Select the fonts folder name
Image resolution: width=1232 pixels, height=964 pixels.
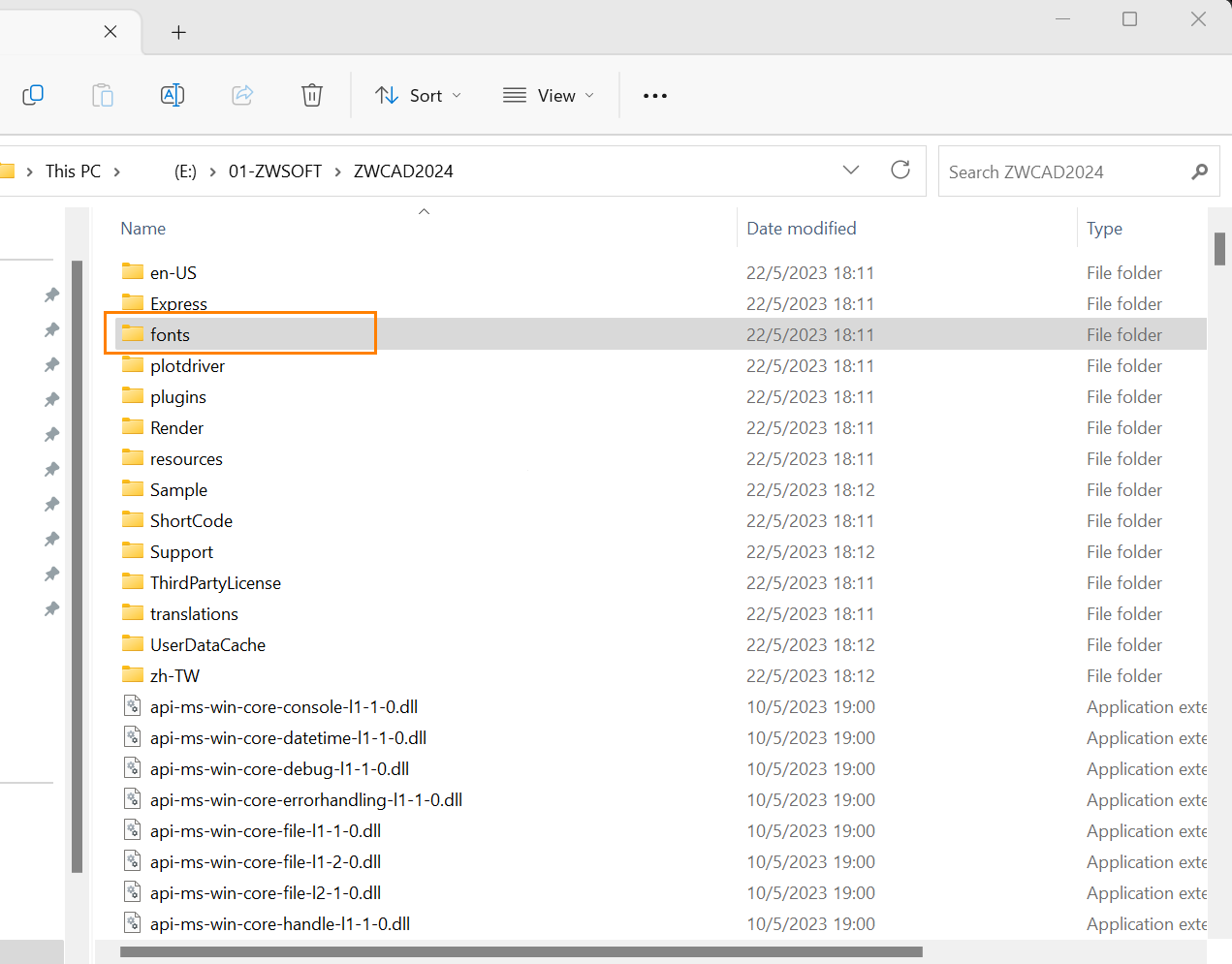170,334
